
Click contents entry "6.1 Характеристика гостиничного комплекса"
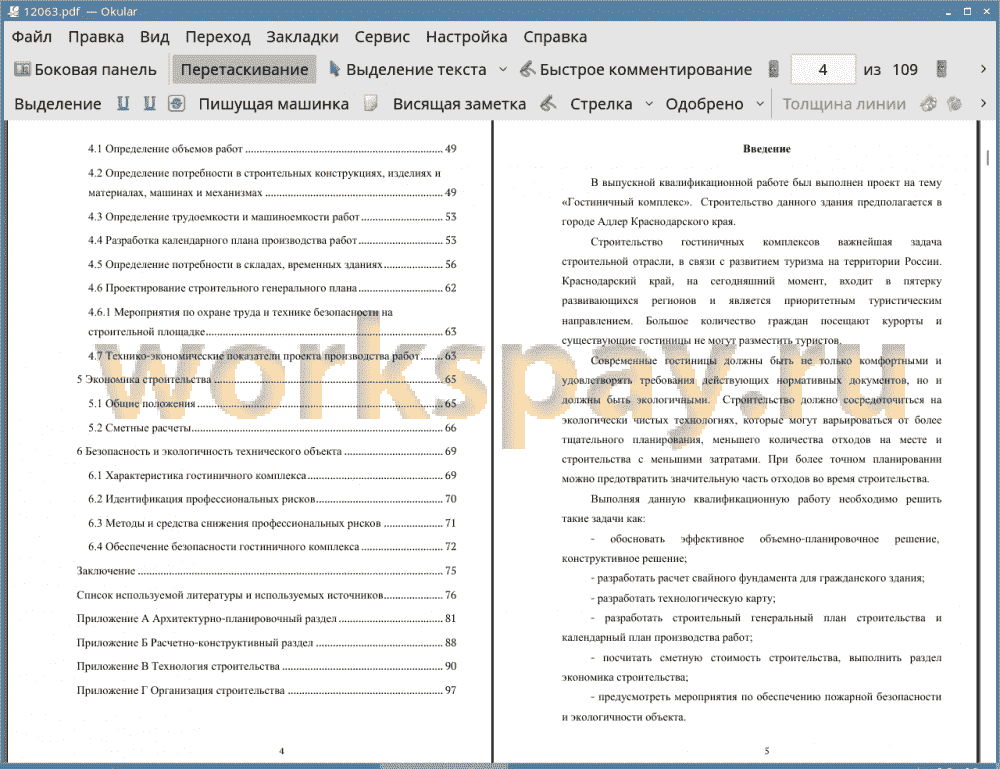tap(272, 476)
